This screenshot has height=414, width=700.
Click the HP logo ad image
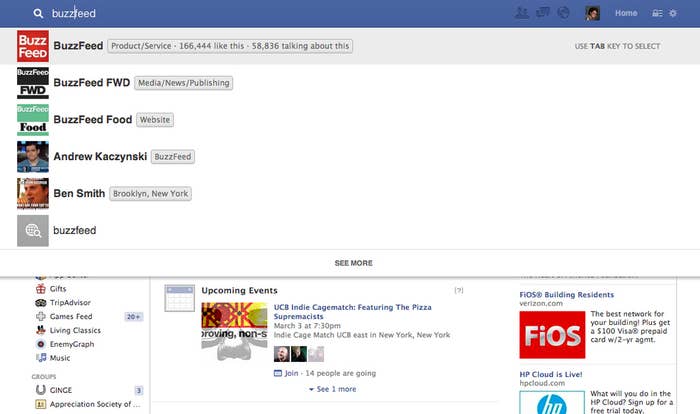(552, 402)
